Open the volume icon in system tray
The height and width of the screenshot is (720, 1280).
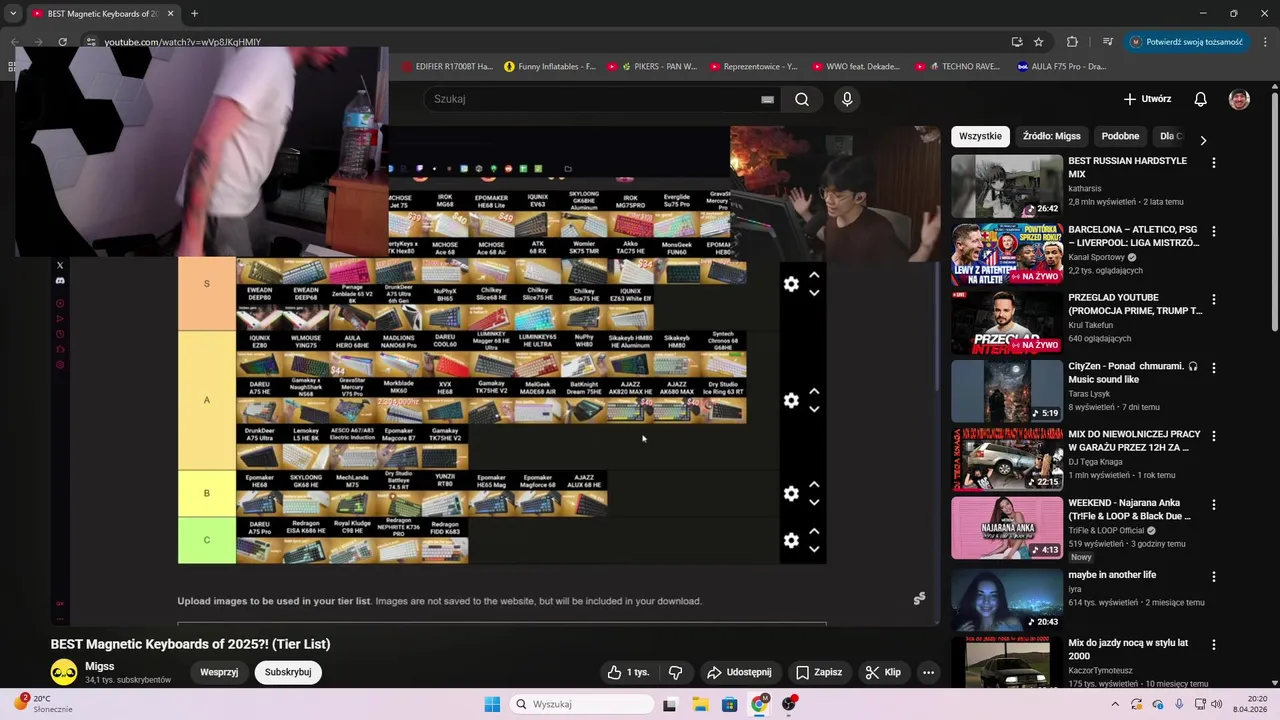pos(1217,704)
